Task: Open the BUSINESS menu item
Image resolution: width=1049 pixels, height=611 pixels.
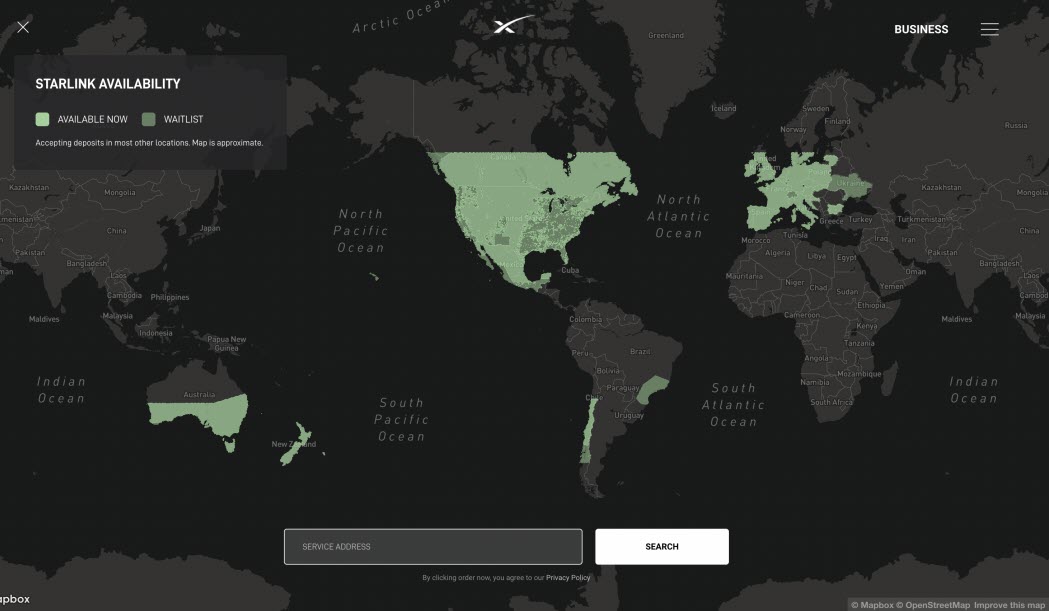Action: (x=921, y=29)
